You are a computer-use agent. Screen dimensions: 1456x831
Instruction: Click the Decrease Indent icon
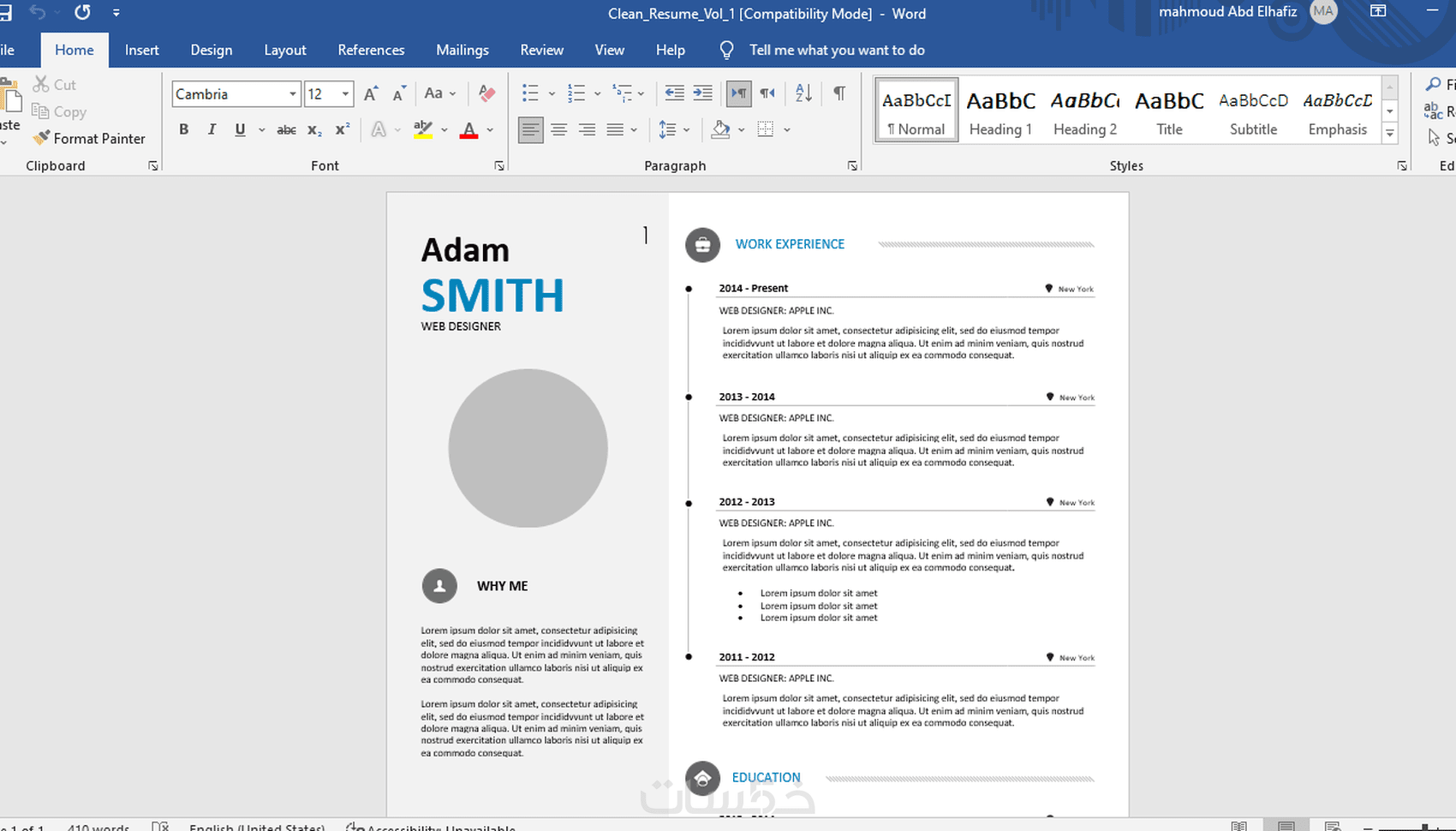[x=674, y=93]
